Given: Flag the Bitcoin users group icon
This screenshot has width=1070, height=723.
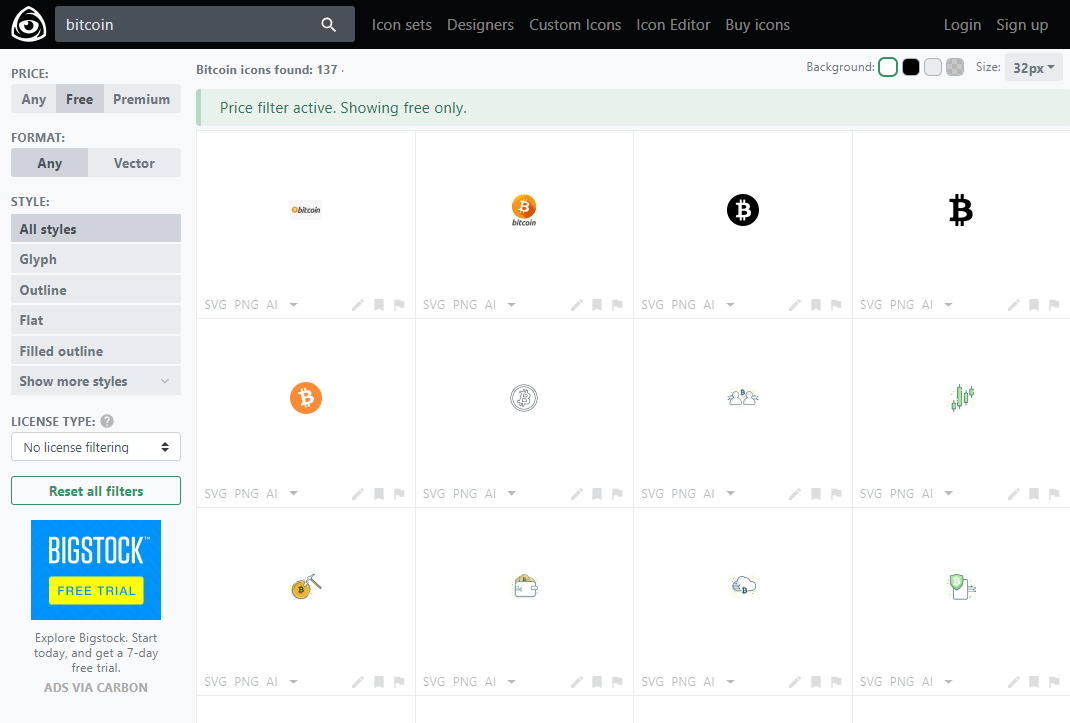Looking at the screenshot, I should [x=836, y=494].
